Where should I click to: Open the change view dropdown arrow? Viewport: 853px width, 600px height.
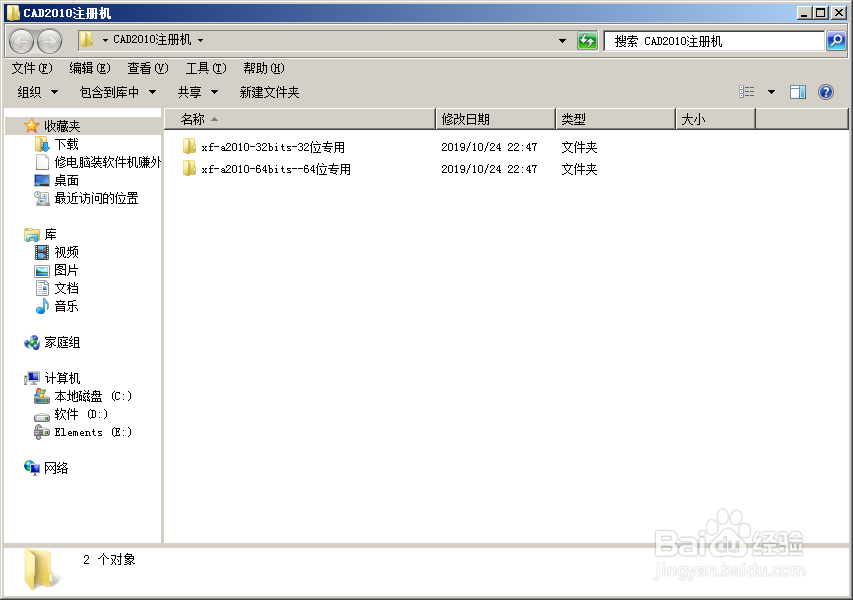click(x=771, y=91)
